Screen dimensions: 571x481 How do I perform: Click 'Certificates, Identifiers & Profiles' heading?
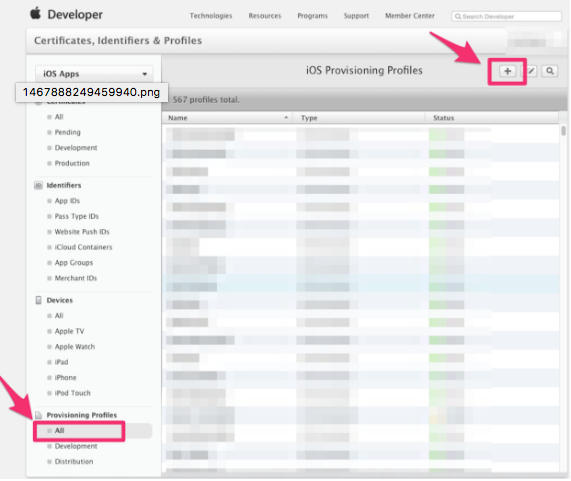tap(118, 40)
